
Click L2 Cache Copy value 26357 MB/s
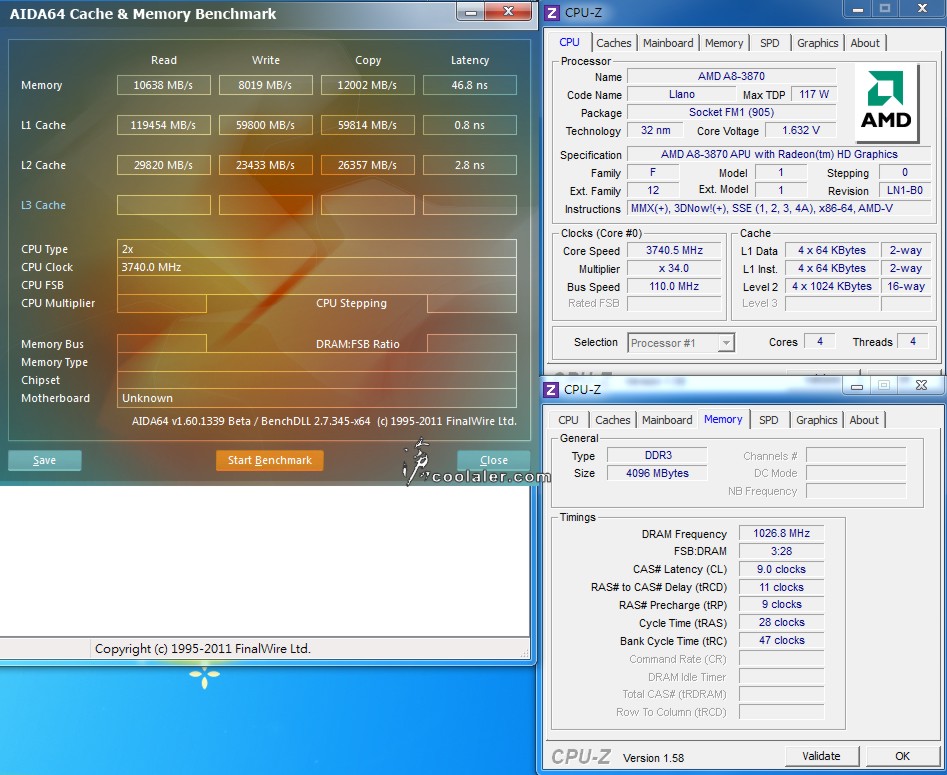click(x=367, y=165)
